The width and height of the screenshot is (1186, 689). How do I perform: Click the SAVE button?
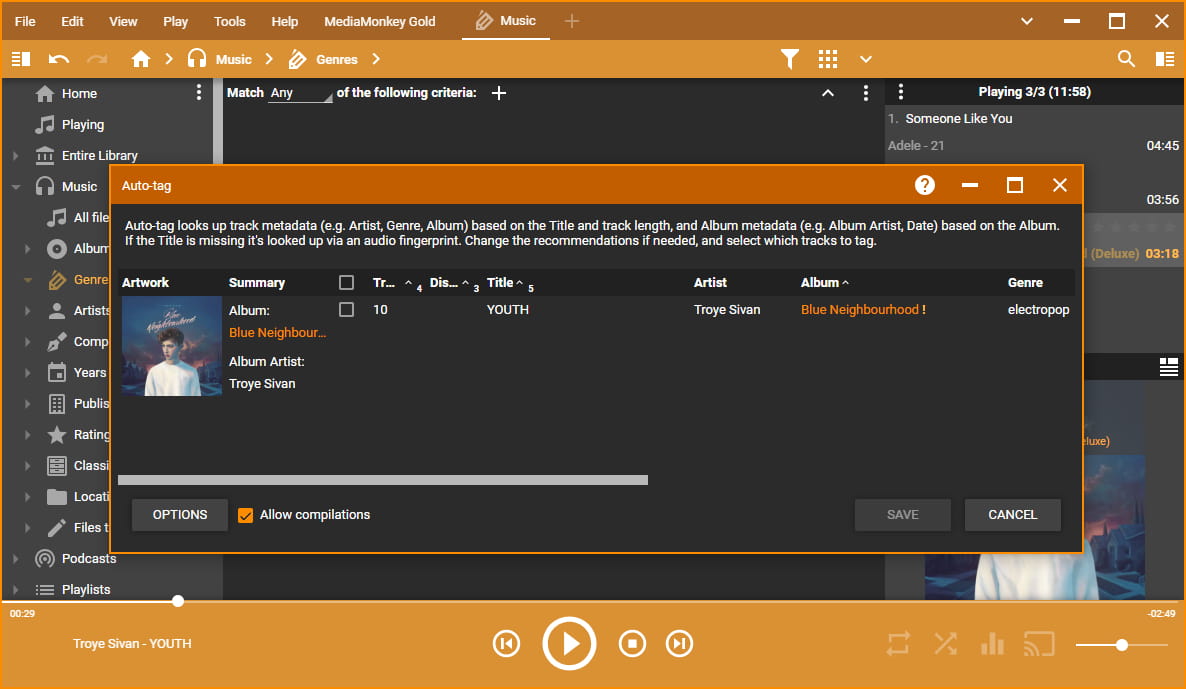click(902, 514)
